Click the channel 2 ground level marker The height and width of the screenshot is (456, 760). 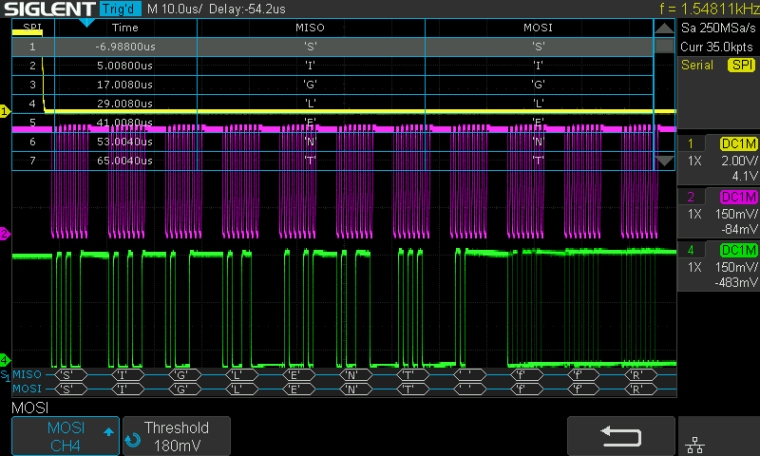pos(5,234)
